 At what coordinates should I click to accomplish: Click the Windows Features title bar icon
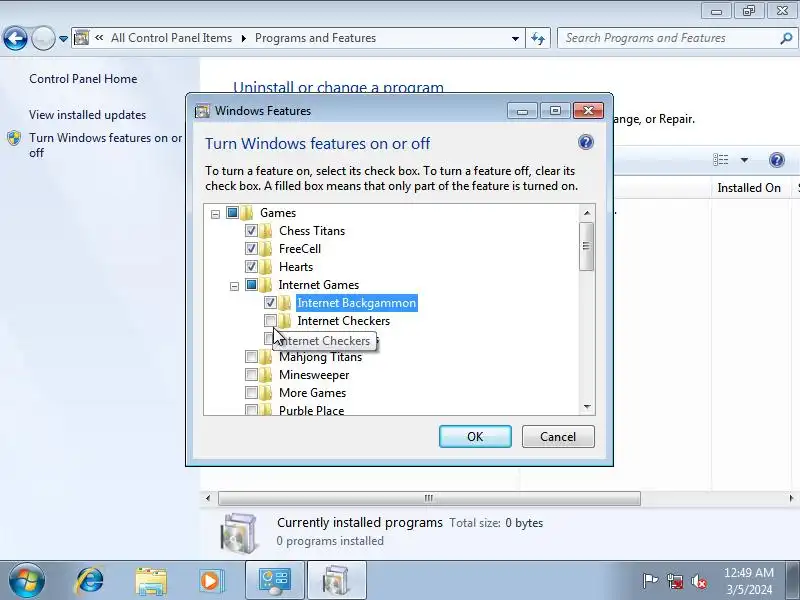(203, 111)
